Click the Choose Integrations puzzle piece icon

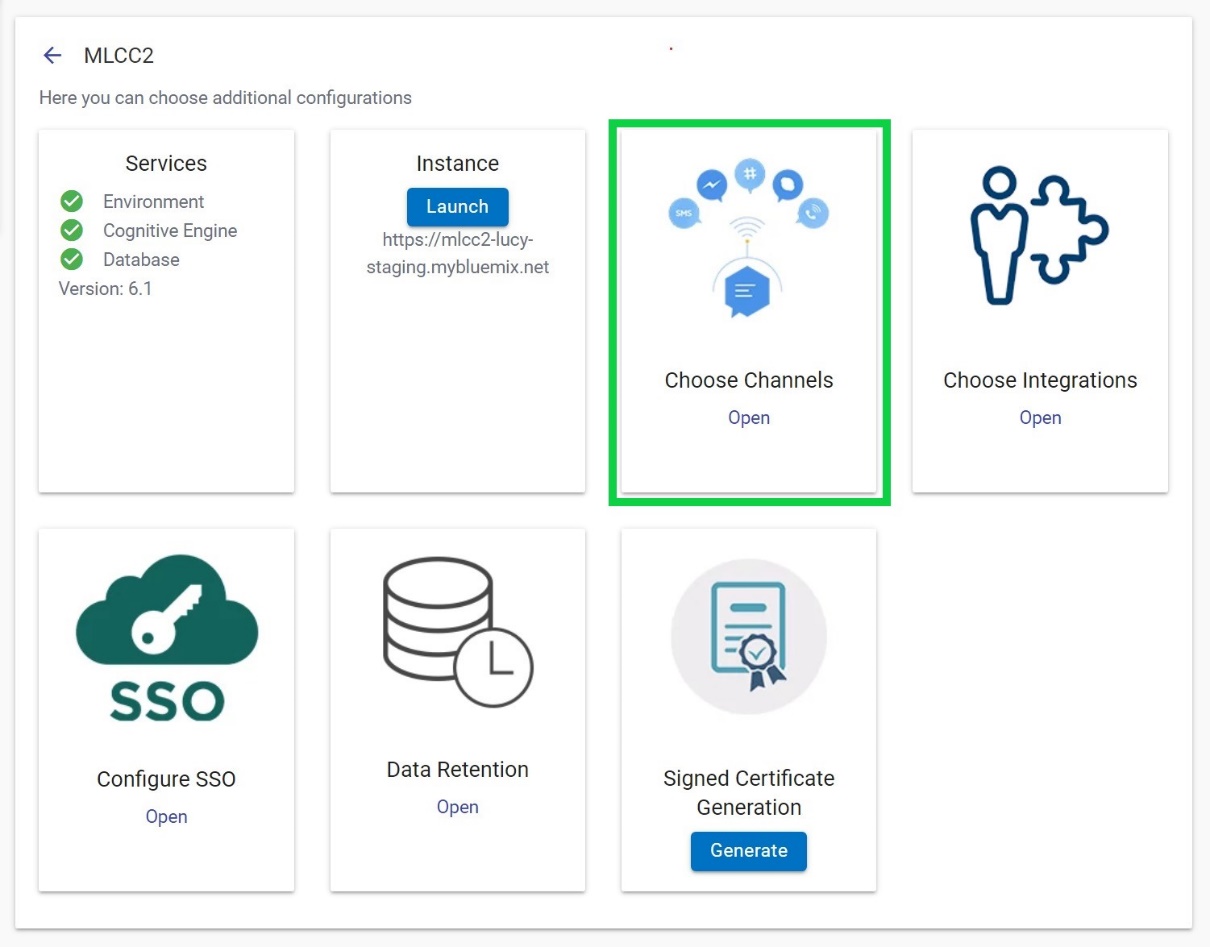tap(1039, 236)
